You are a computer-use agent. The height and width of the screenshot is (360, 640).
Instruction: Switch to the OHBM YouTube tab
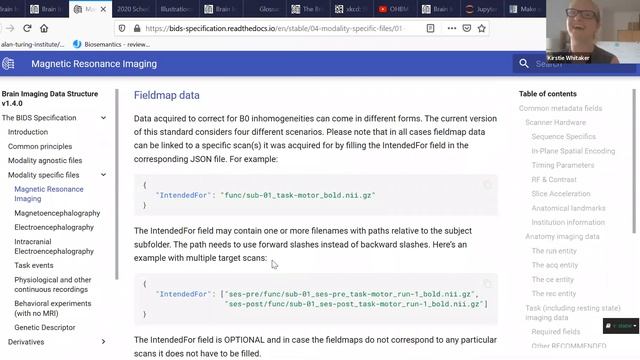click(394, 9)
